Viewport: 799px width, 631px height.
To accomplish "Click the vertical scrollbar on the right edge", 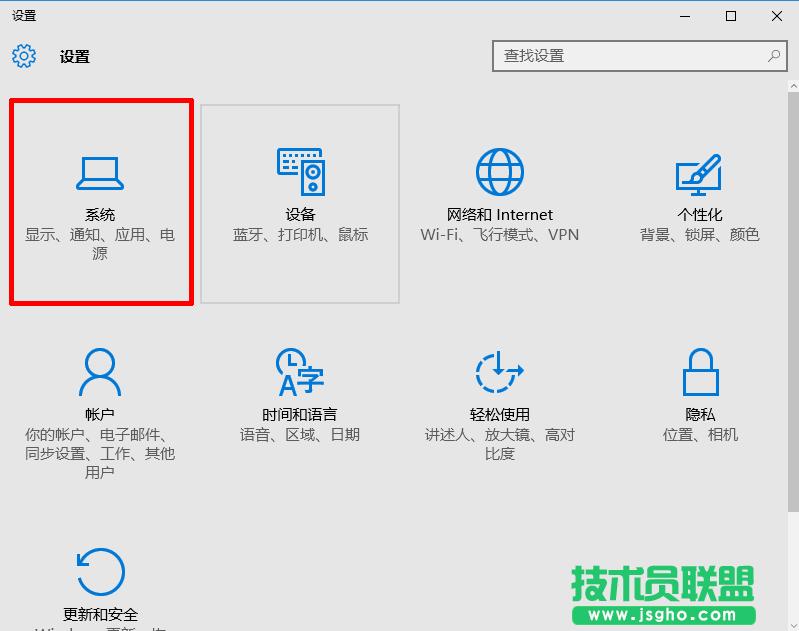I will pos(794,300).
